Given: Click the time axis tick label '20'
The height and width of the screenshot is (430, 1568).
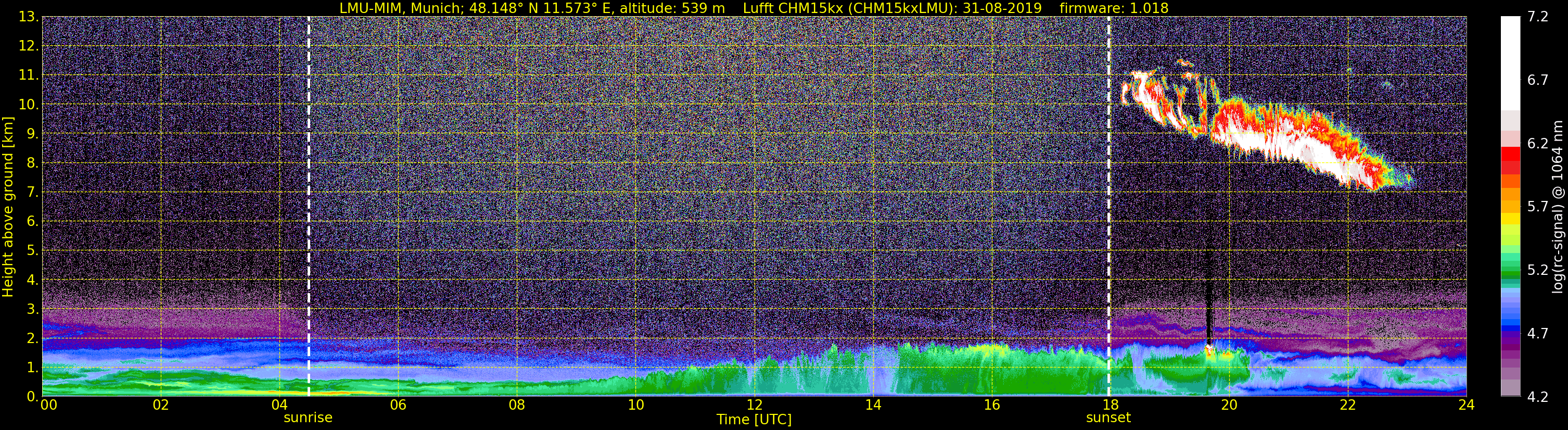Looking at the screenshot, I should [x=1229, y=406].
